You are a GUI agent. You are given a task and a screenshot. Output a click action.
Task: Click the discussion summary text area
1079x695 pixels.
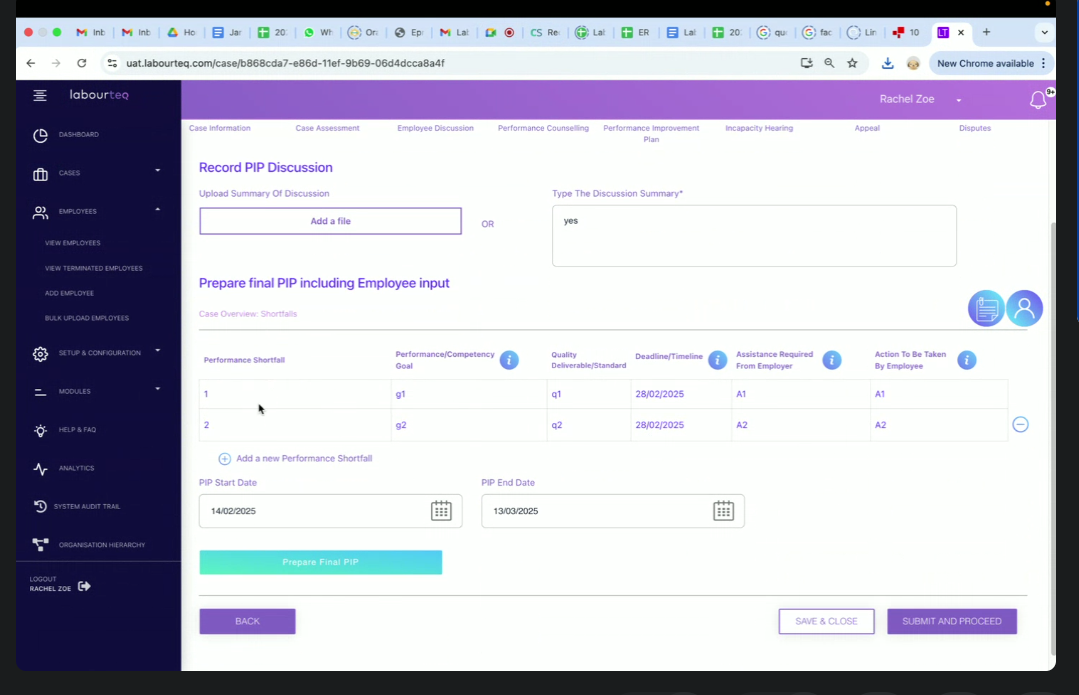coord(754,236)
